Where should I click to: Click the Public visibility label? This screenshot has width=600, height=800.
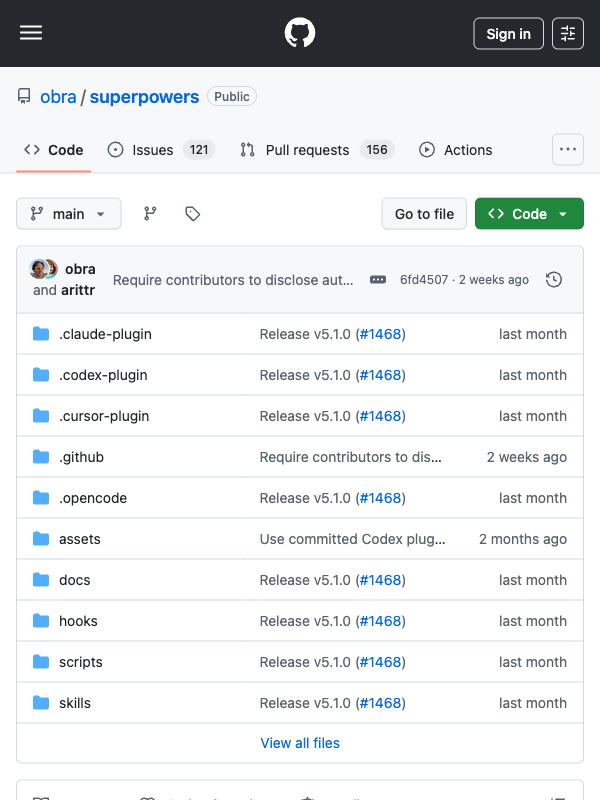point(232,96)
